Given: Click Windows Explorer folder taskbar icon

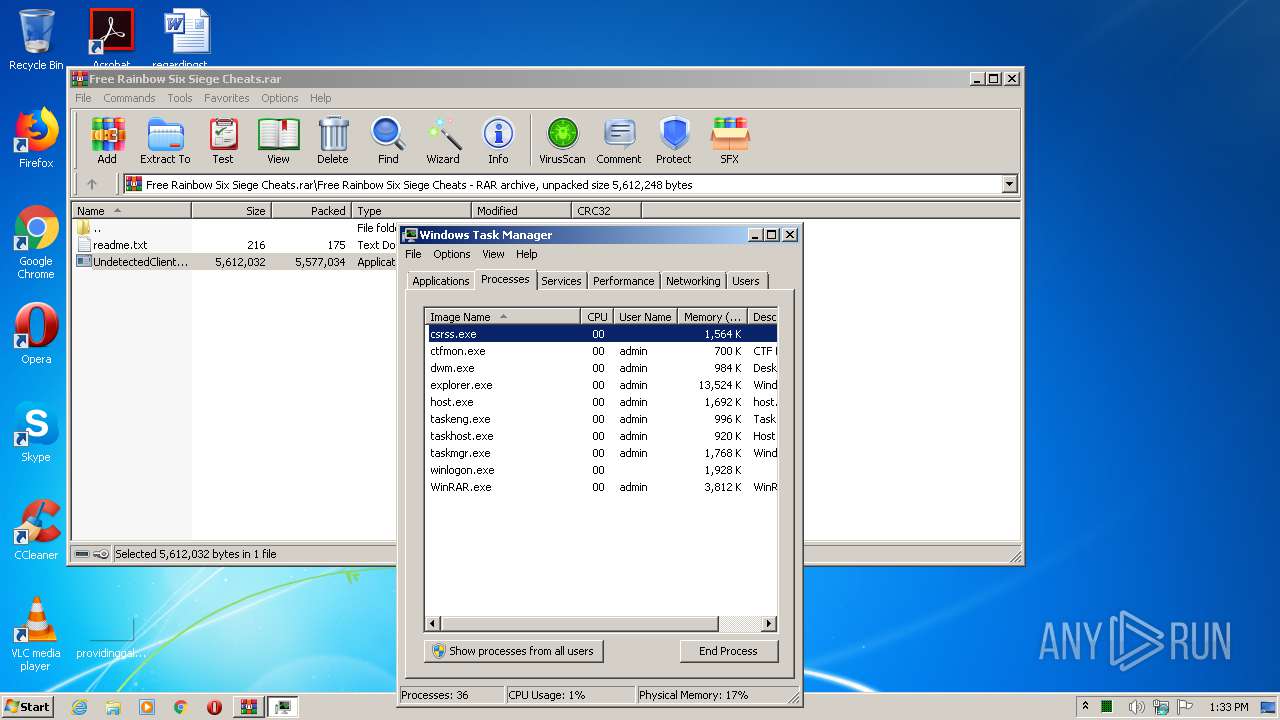Looking at the screenshot, I should tap(113, 707).
